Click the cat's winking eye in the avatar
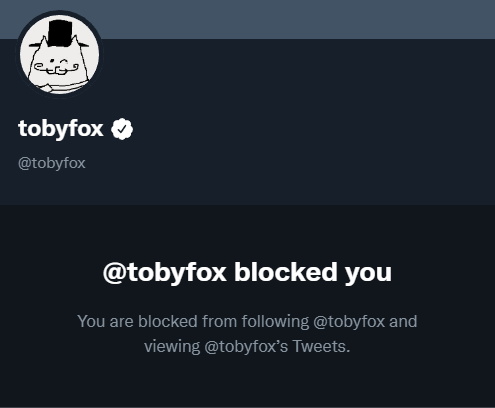The height and width of the screenshot is (408, 495). pyautogui.click(x=65, y=62)
